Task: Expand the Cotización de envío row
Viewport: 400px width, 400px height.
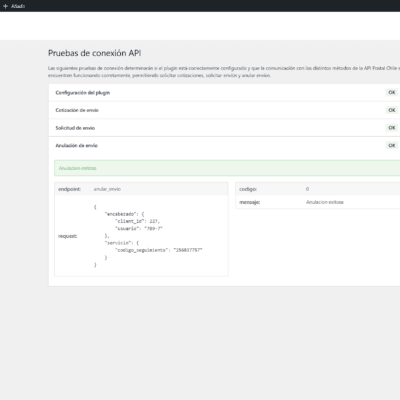Action: [x=224, y=110]
